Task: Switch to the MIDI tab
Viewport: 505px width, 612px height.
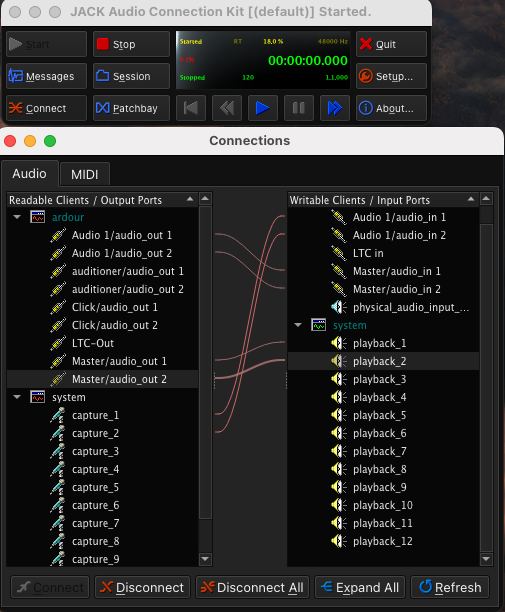Action: [x=85, y=174]
